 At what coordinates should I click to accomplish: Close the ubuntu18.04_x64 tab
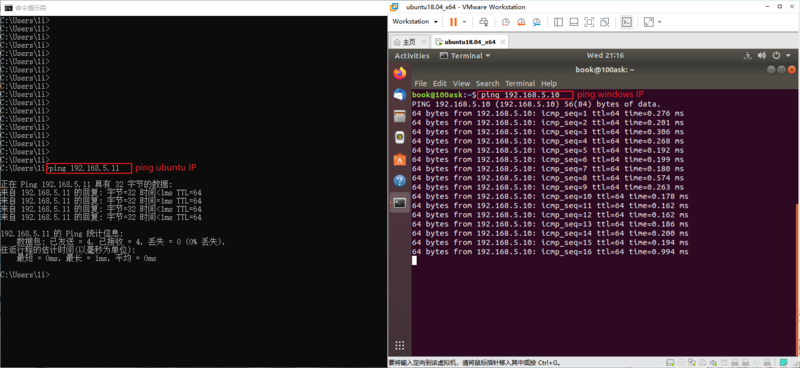pos(502,42)
